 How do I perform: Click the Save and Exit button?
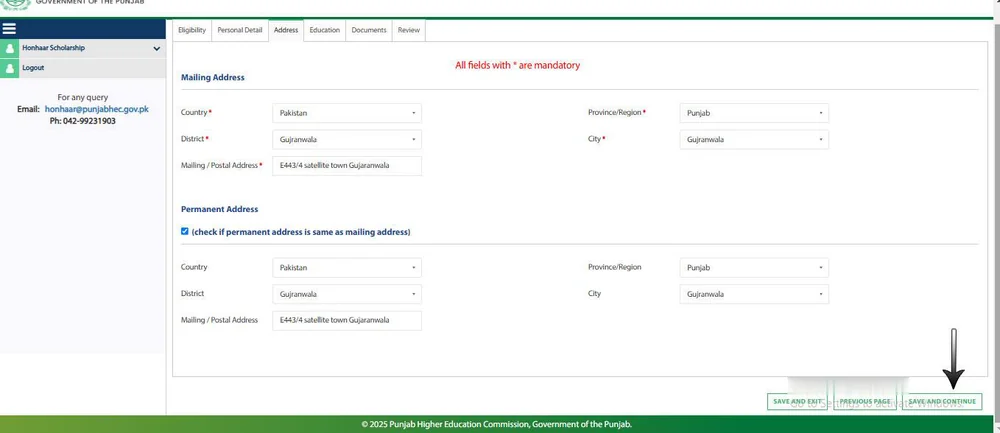(x=797, y=402)
